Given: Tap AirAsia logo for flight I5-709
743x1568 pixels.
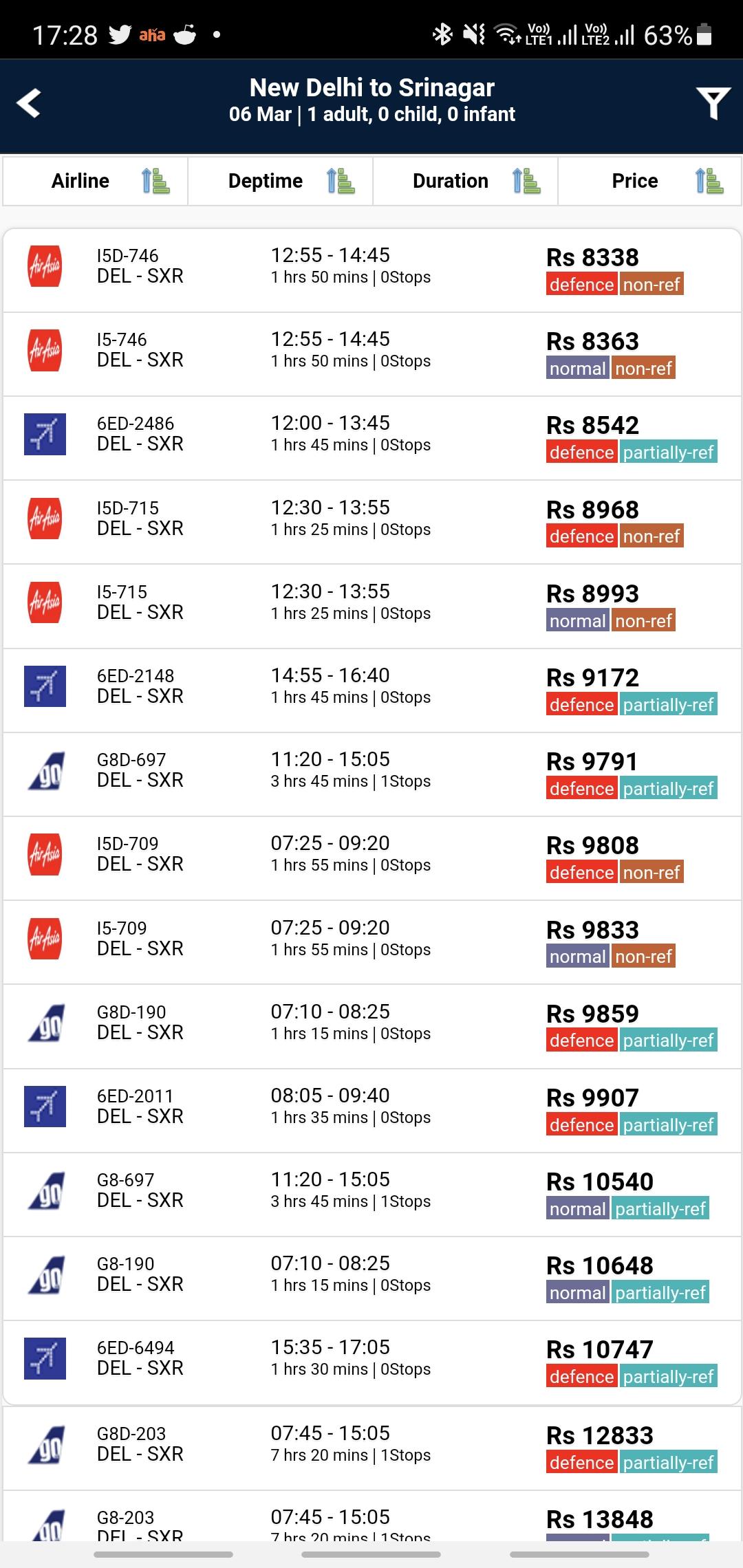Looking at the screenshot, I should point(45,939).
